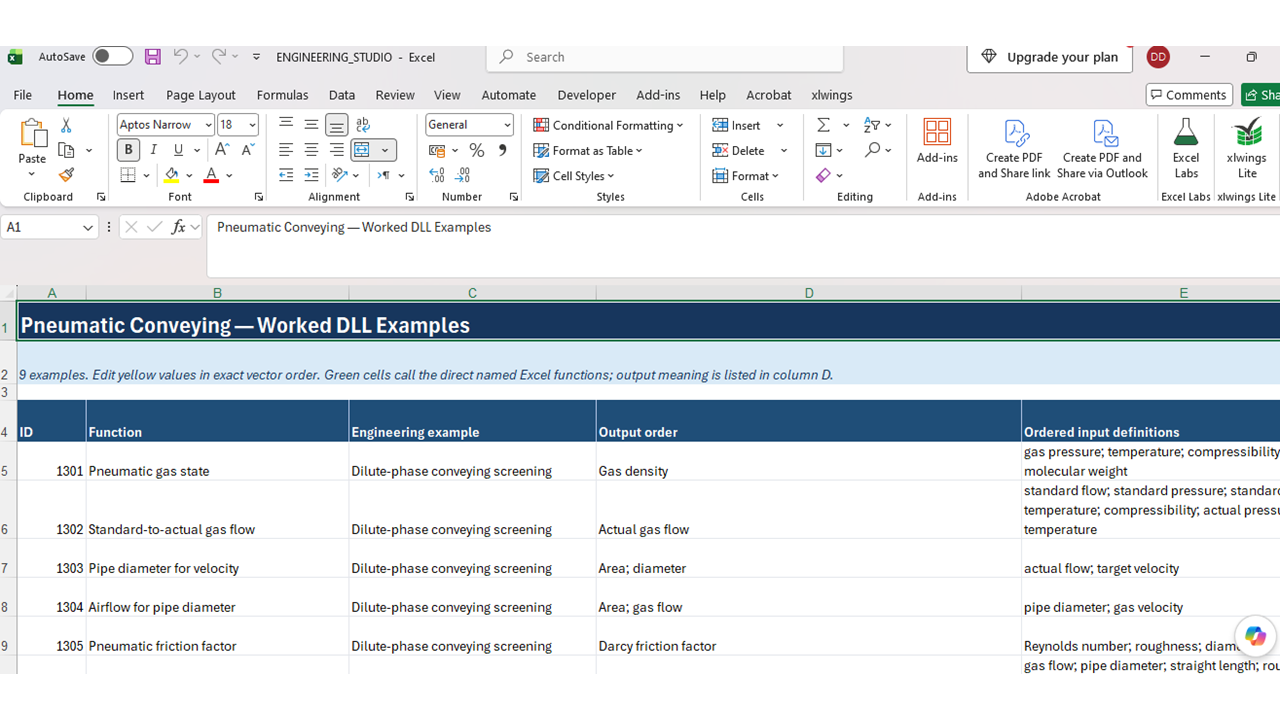Expand the Format as Table menu
Viewport: 1280px width, 720px height.
[588, 150]
